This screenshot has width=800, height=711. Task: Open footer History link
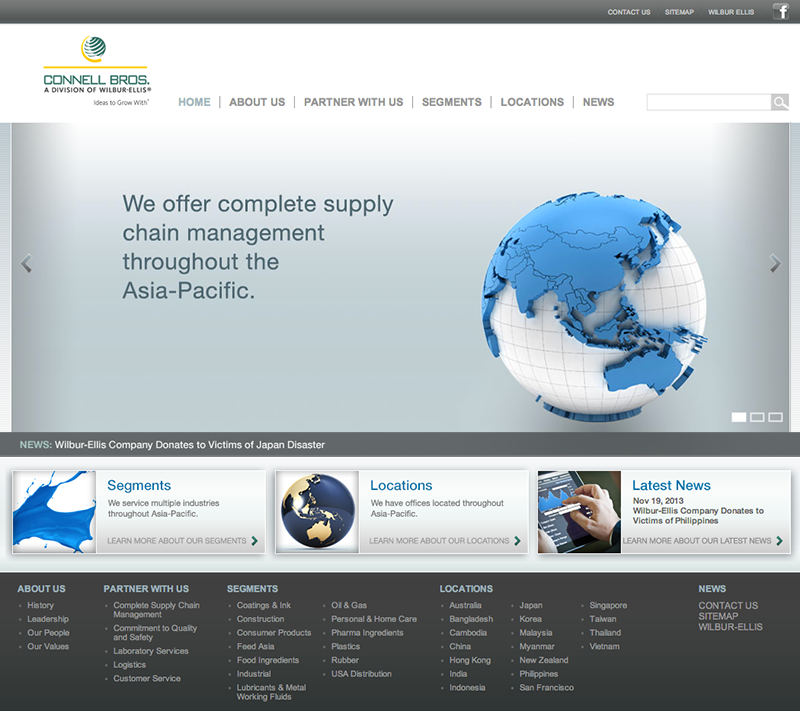(x=40, y=605)
